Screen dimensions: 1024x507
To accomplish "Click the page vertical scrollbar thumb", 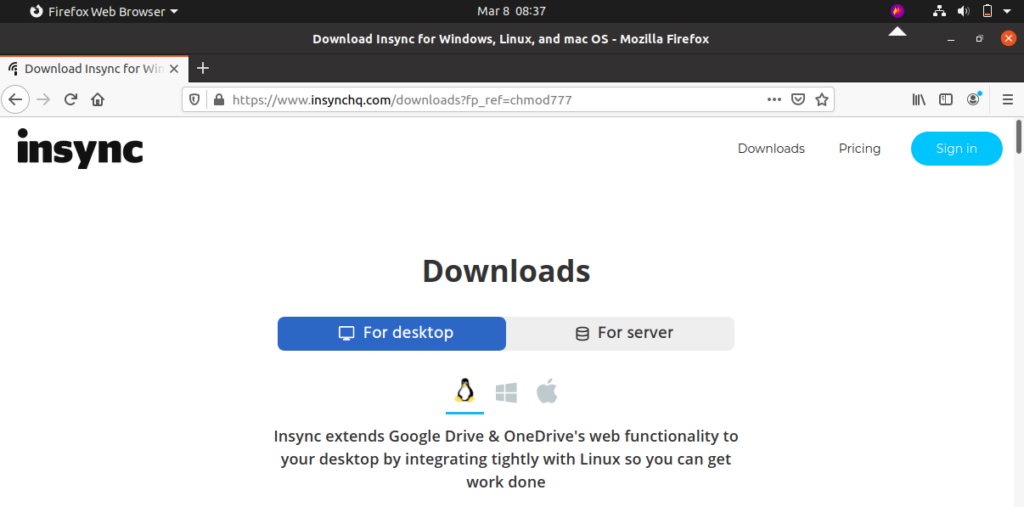I will 1019,137.
